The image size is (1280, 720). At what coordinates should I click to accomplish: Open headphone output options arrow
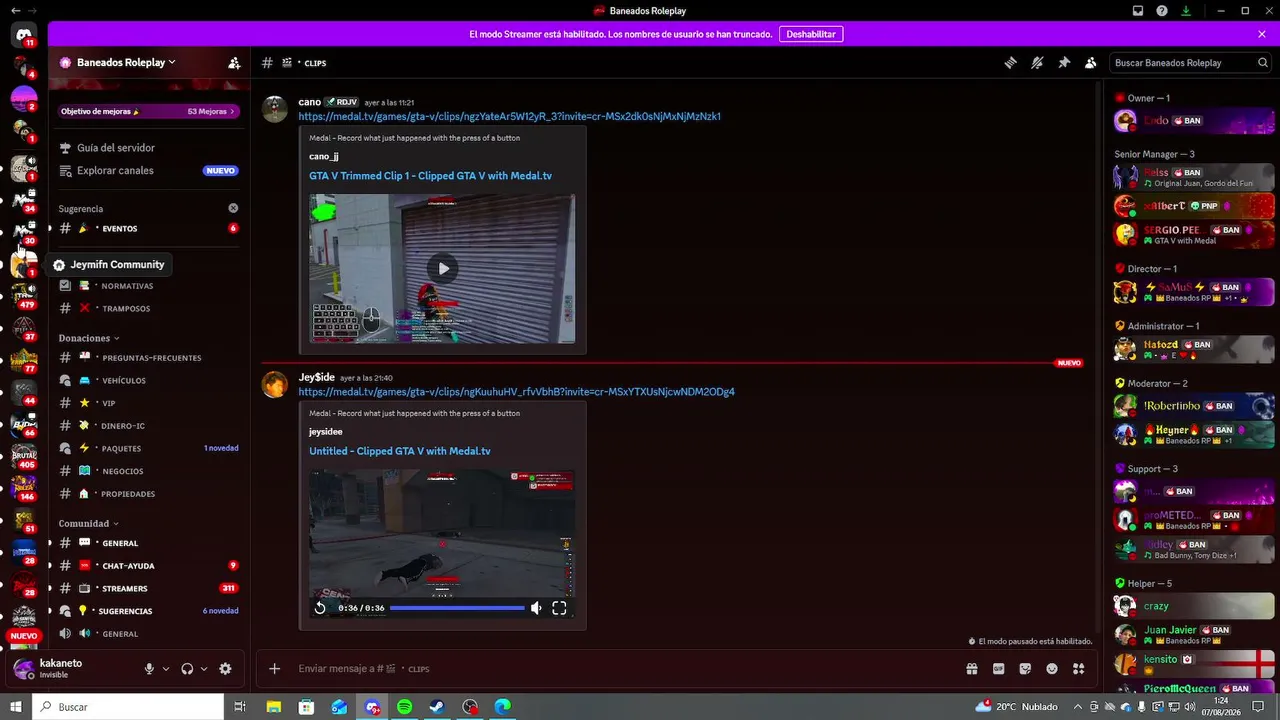pyautogui.click(x=204, y=669)
